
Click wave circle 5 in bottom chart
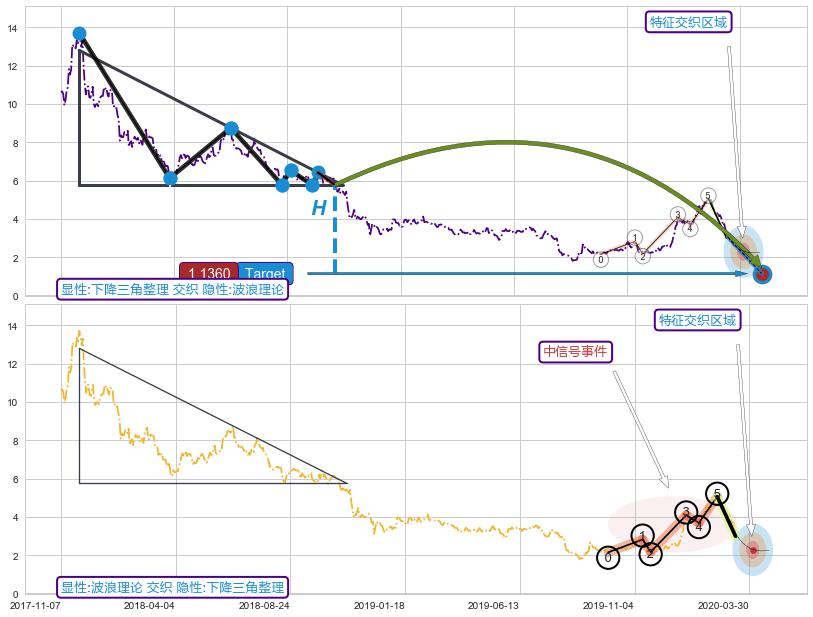[717, 493]
